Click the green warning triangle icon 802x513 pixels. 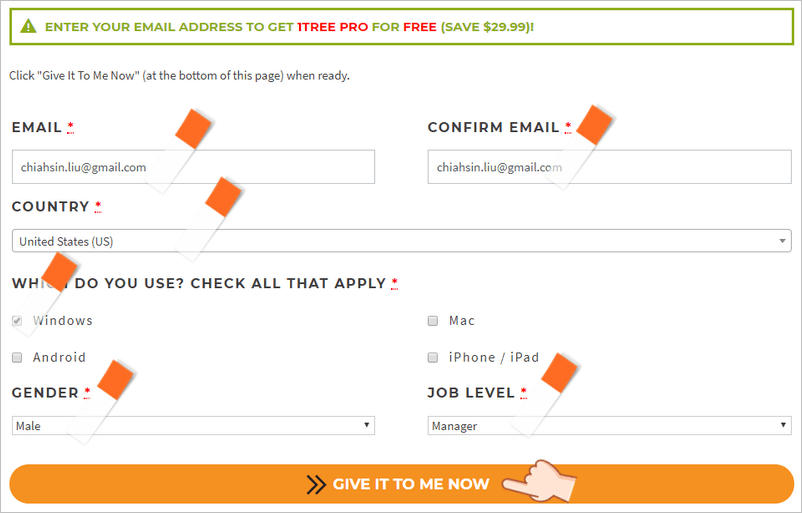(x=28, y=26)
